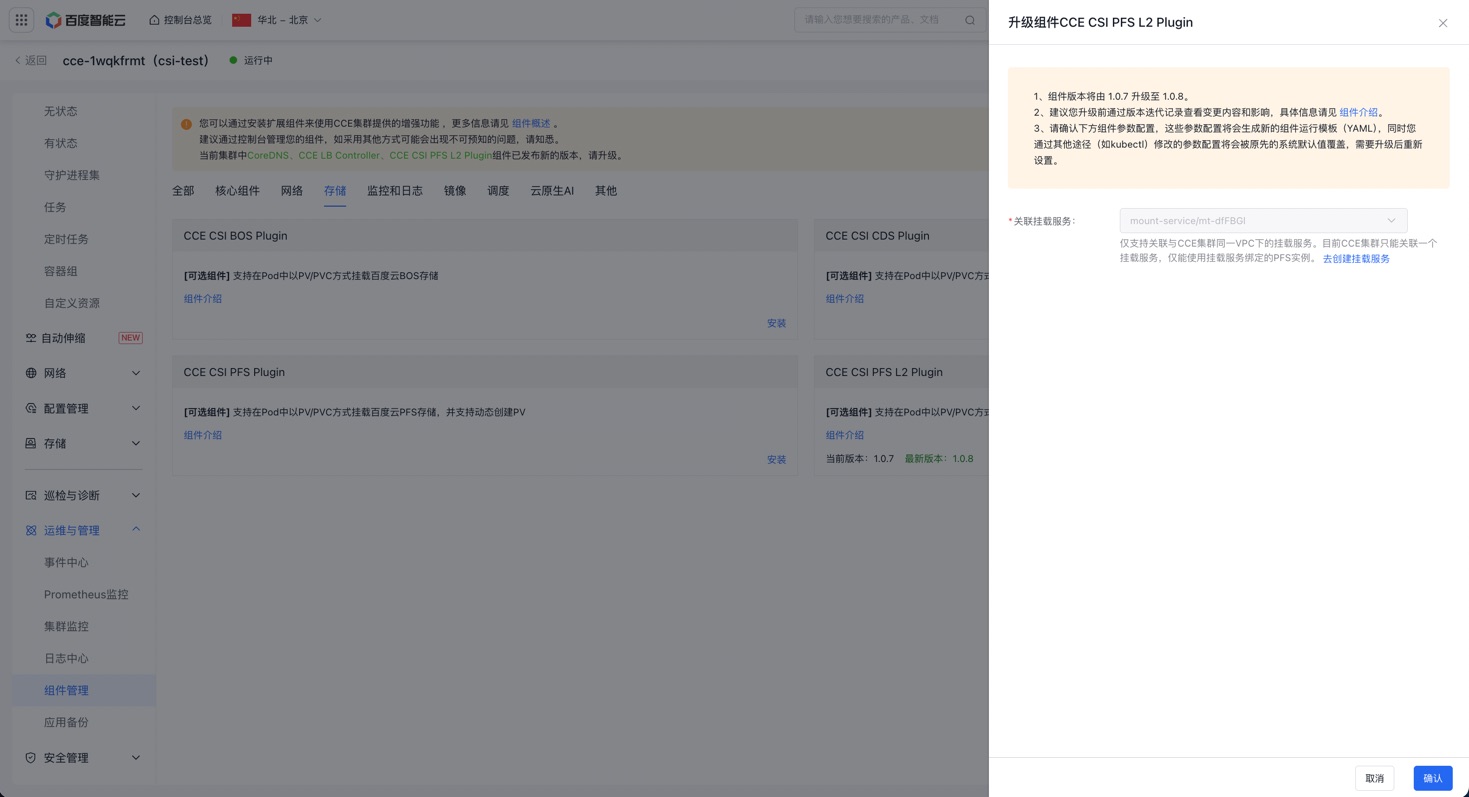Open 有状态 in the sidebar
Image resolution: width=1469 pixels, height=797 pixels.
[x=61, y=143]
